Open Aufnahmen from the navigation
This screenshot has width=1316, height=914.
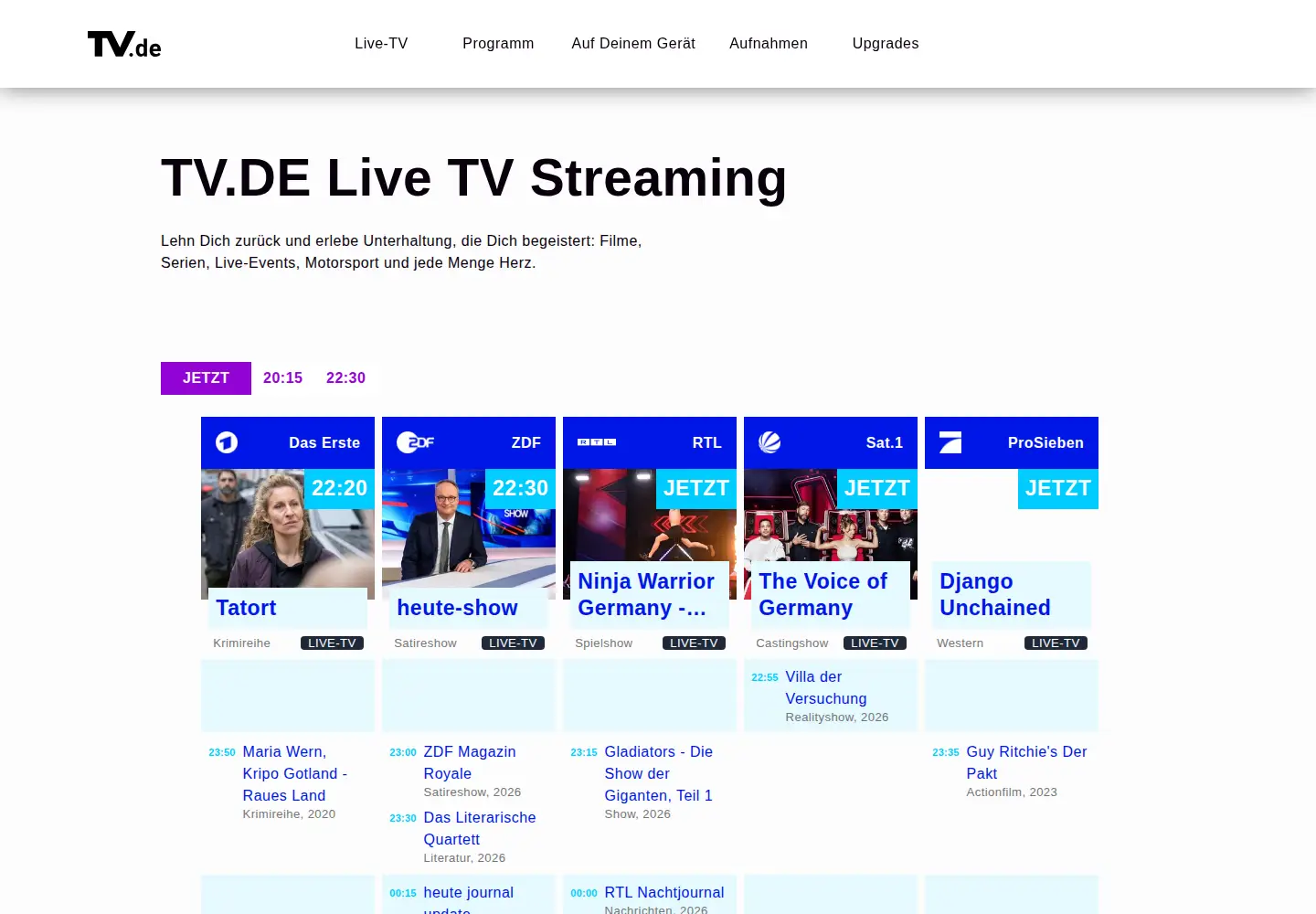(769, 44)
